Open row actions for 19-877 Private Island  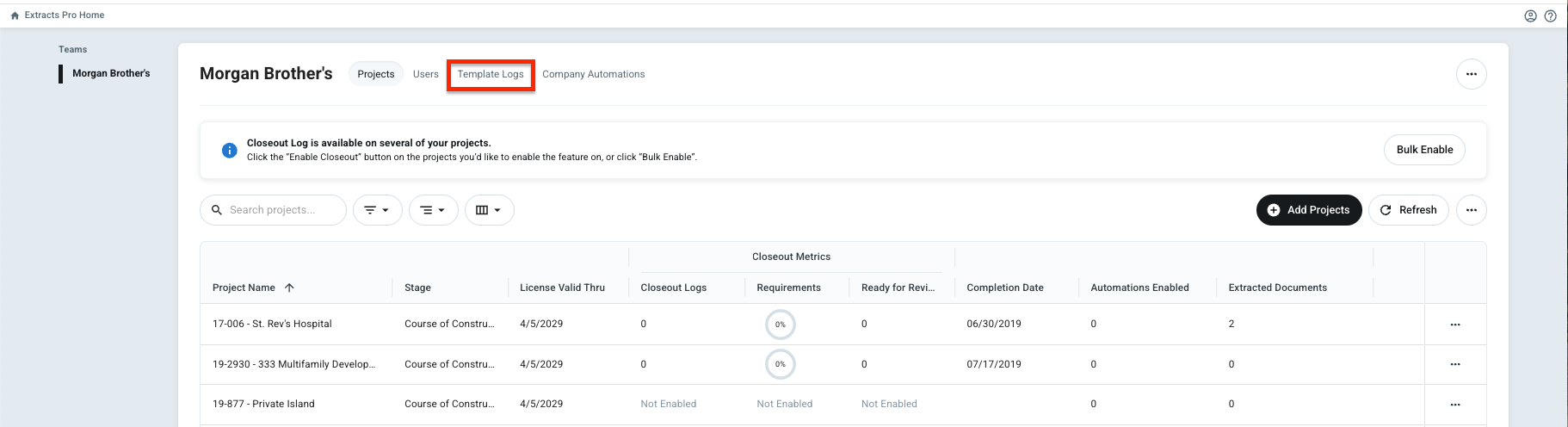pos(1454,404)
